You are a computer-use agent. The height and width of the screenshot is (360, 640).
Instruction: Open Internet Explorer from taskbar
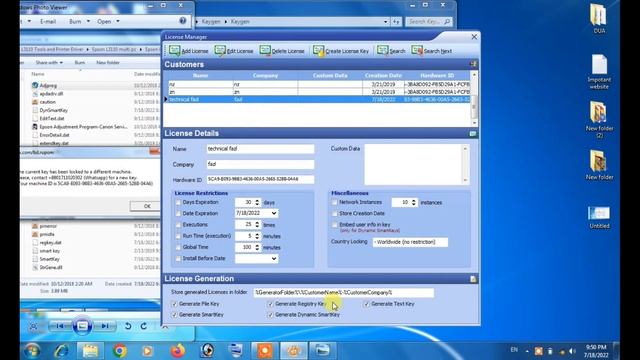point(61,351)
